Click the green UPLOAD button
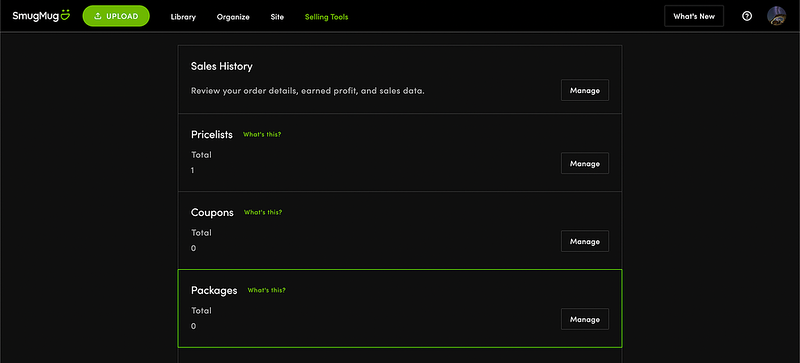This screenshot has height=363, width=800. [116, 16]
